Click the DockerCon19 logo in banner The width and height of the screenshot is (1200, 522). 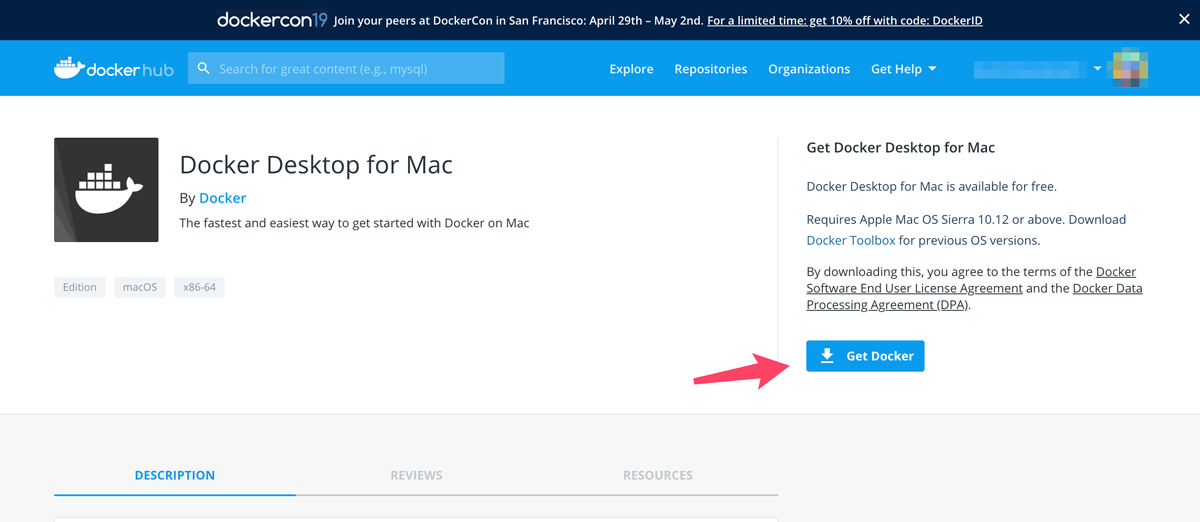coord(272,20)
